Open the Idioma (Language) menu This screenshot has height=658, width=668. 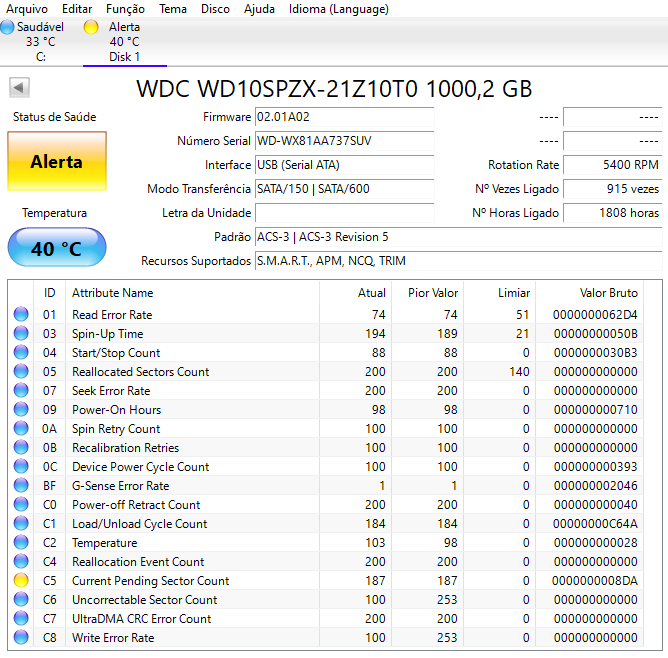[x=339, y=9]
